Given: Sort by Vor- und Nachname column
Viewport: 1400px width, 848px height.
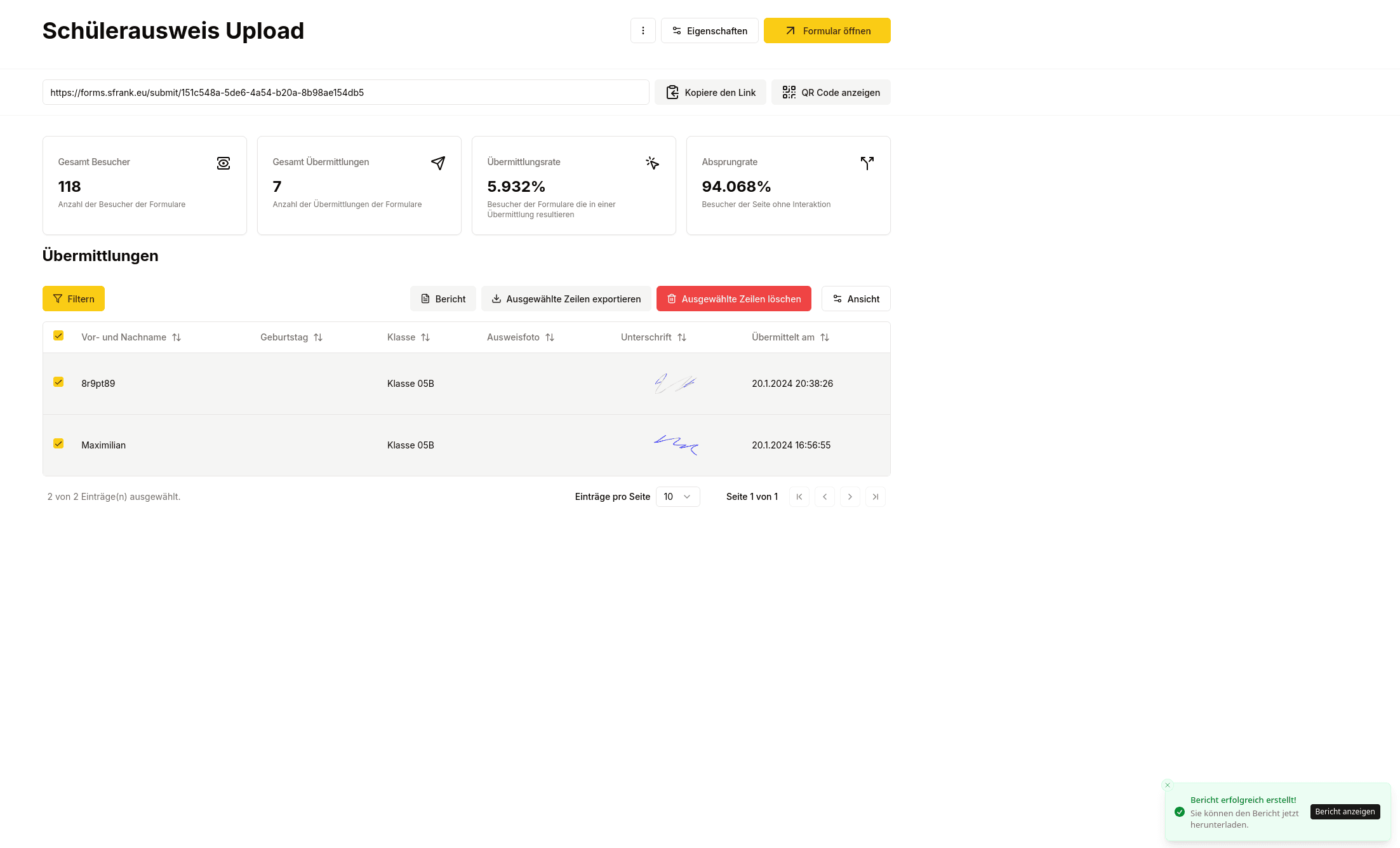Looking at the screenshot, I should [x=177, y=337].
